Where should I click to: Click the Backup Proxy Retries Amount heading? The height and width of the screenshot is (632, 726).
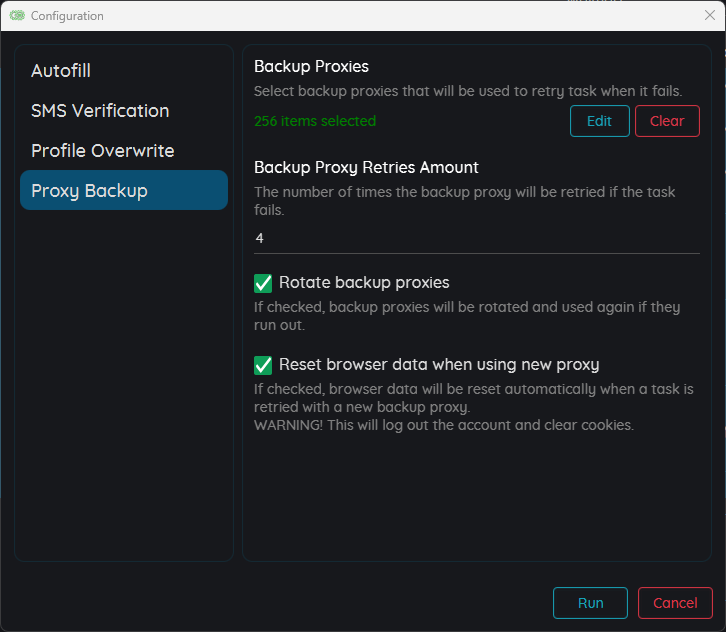(x=366, y=167)
